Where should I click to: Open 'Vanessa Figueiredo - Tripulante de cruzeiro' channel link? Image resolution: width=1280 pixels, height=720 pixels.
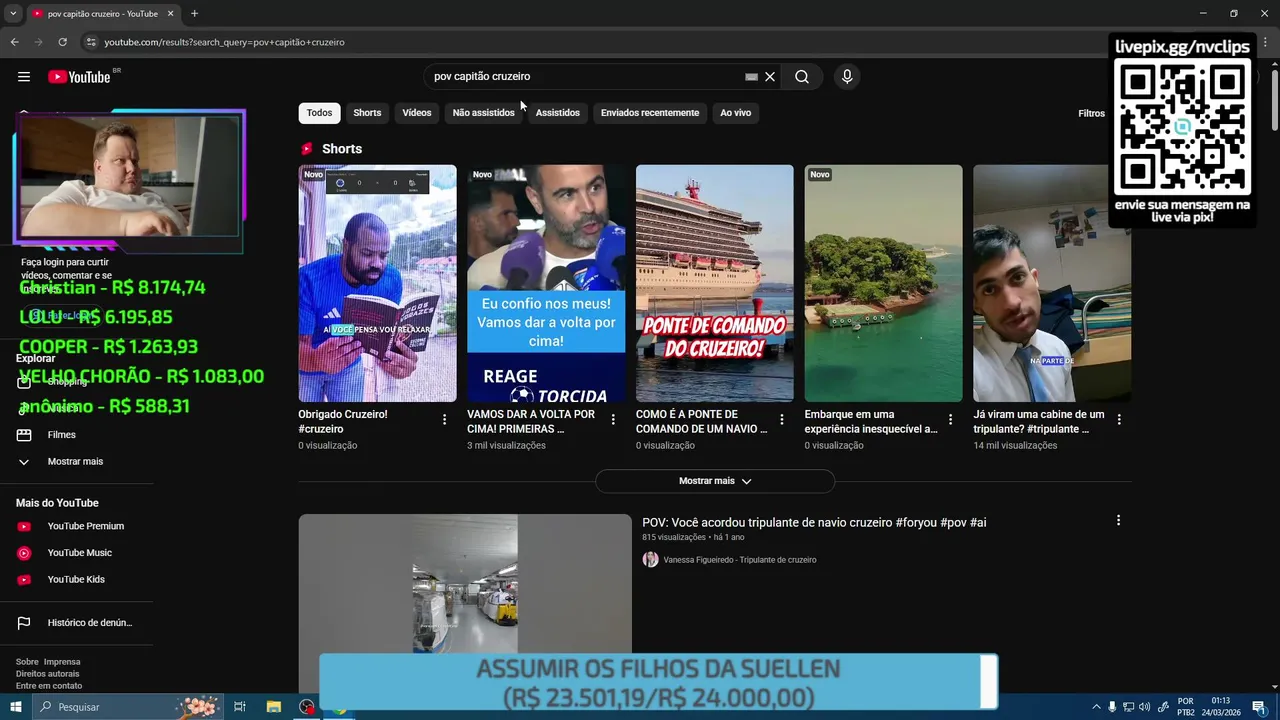[740, 560]
